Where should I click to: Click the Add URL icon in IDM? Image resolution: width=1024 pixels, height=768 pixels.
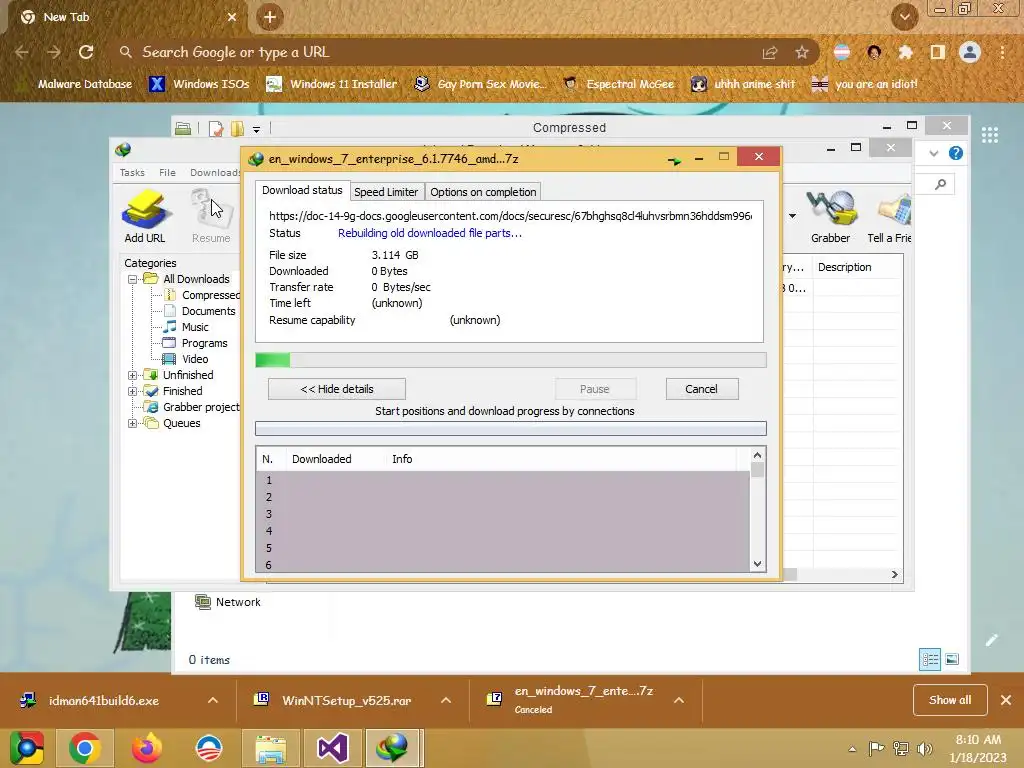coord(144,216)
